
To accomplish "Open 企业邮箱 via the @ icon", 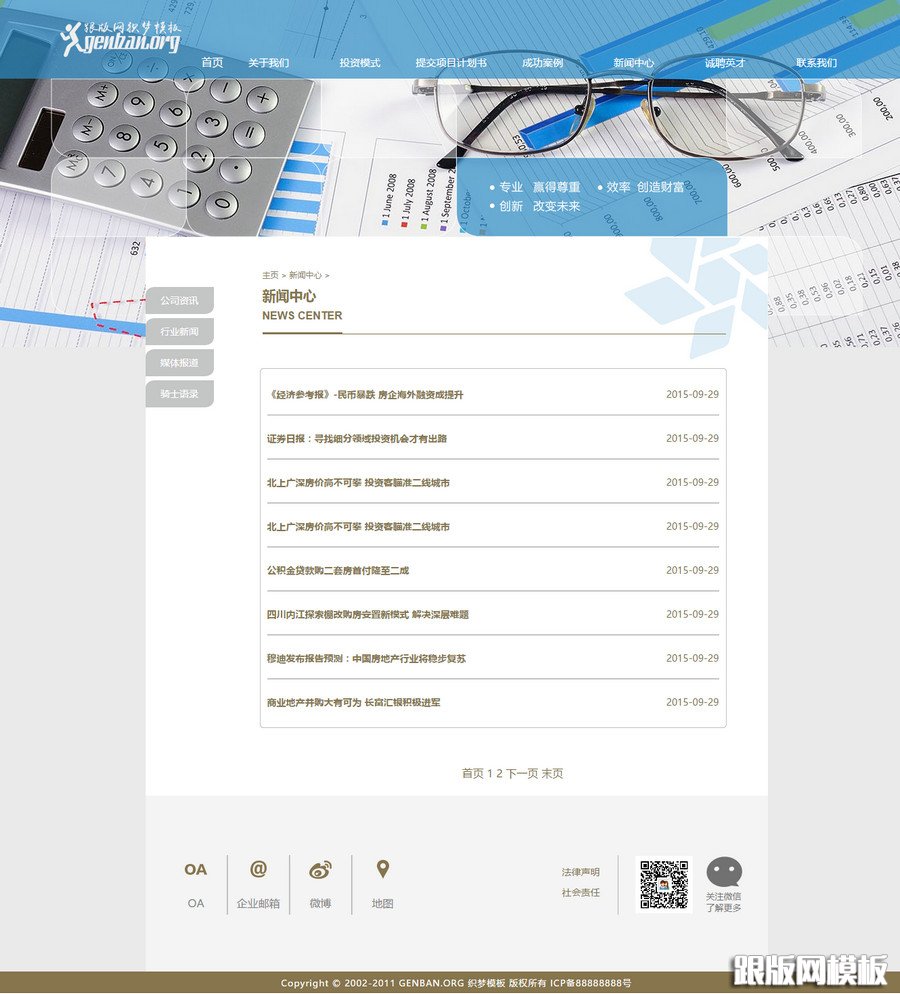I will (258, 870).
